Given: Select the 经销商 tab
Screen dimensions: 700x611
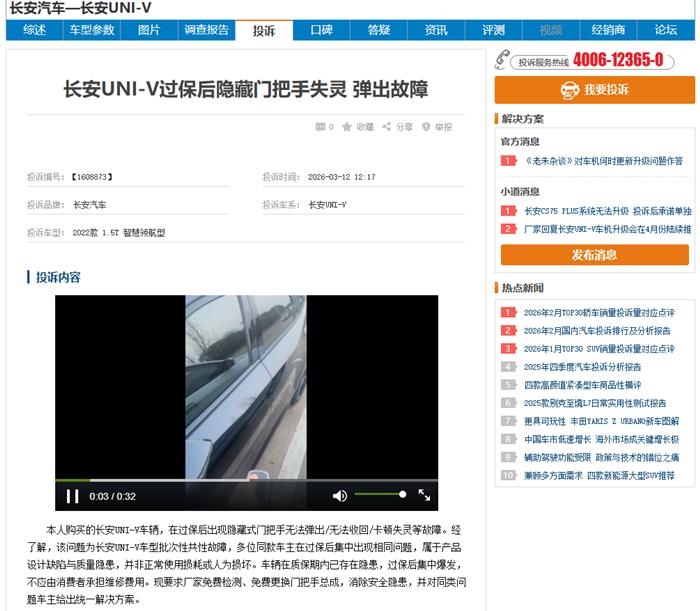Looking at the screenshot, I should tap(608, 30).
